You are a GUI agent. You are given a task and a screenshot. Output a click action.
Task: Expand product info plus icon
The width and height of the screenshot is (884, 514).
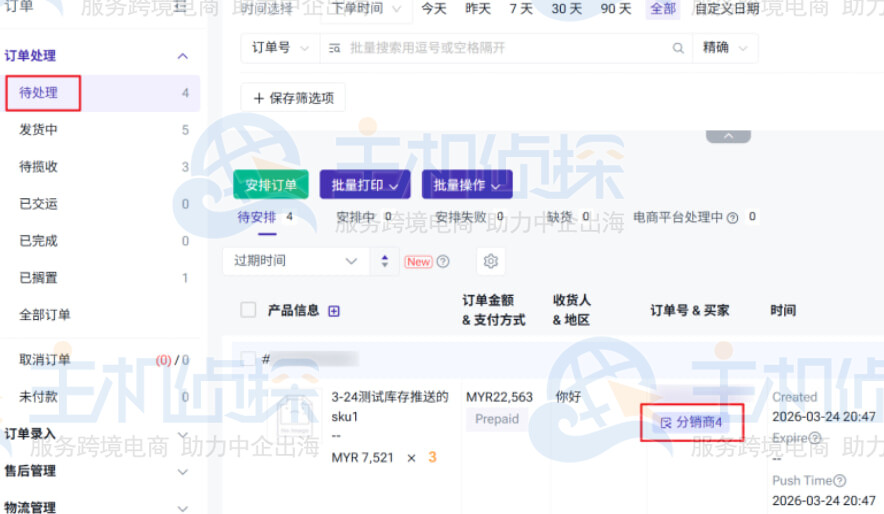(334, 311)
